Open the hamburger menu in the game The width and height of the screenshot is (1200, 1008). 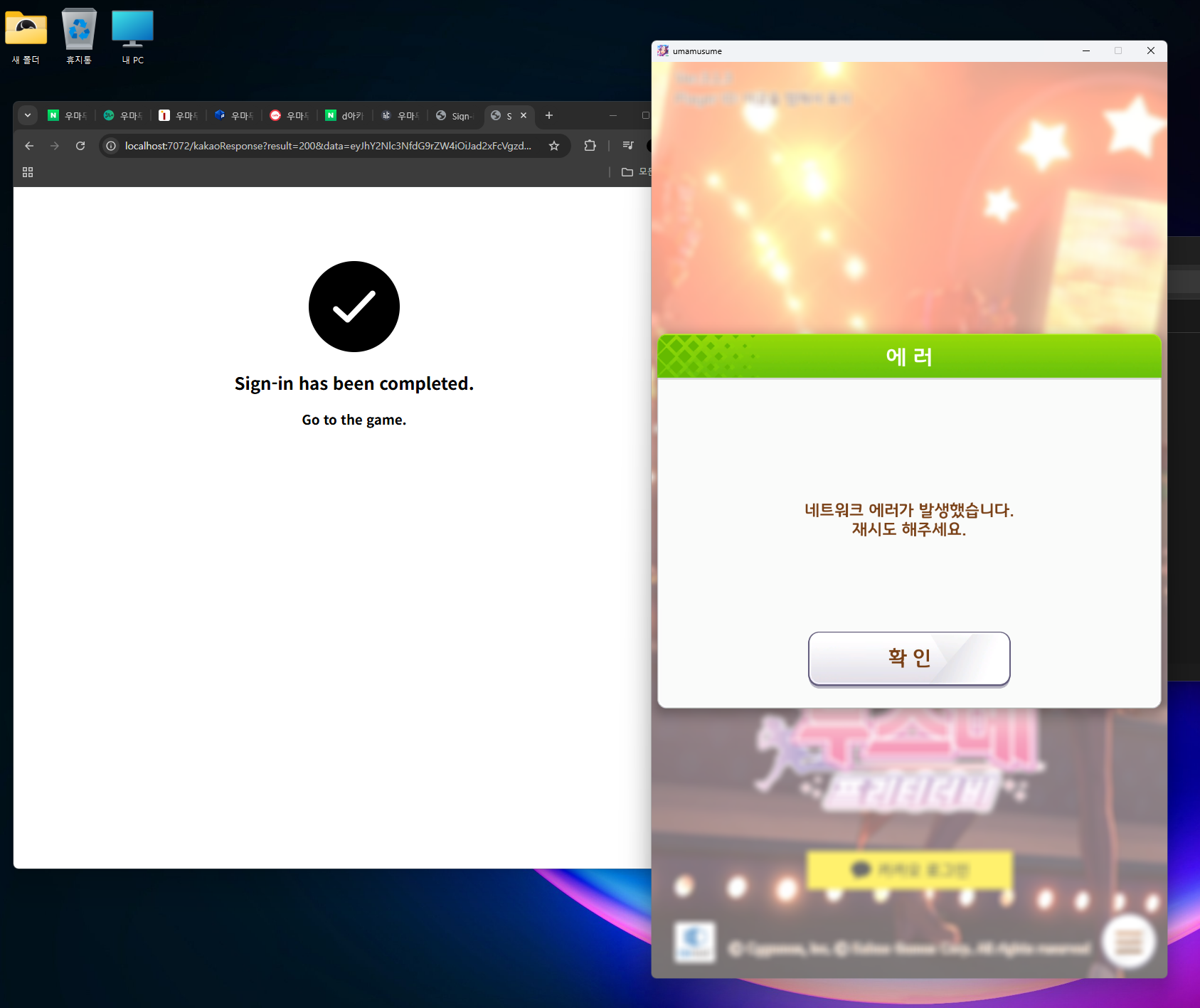point(1128,942)
